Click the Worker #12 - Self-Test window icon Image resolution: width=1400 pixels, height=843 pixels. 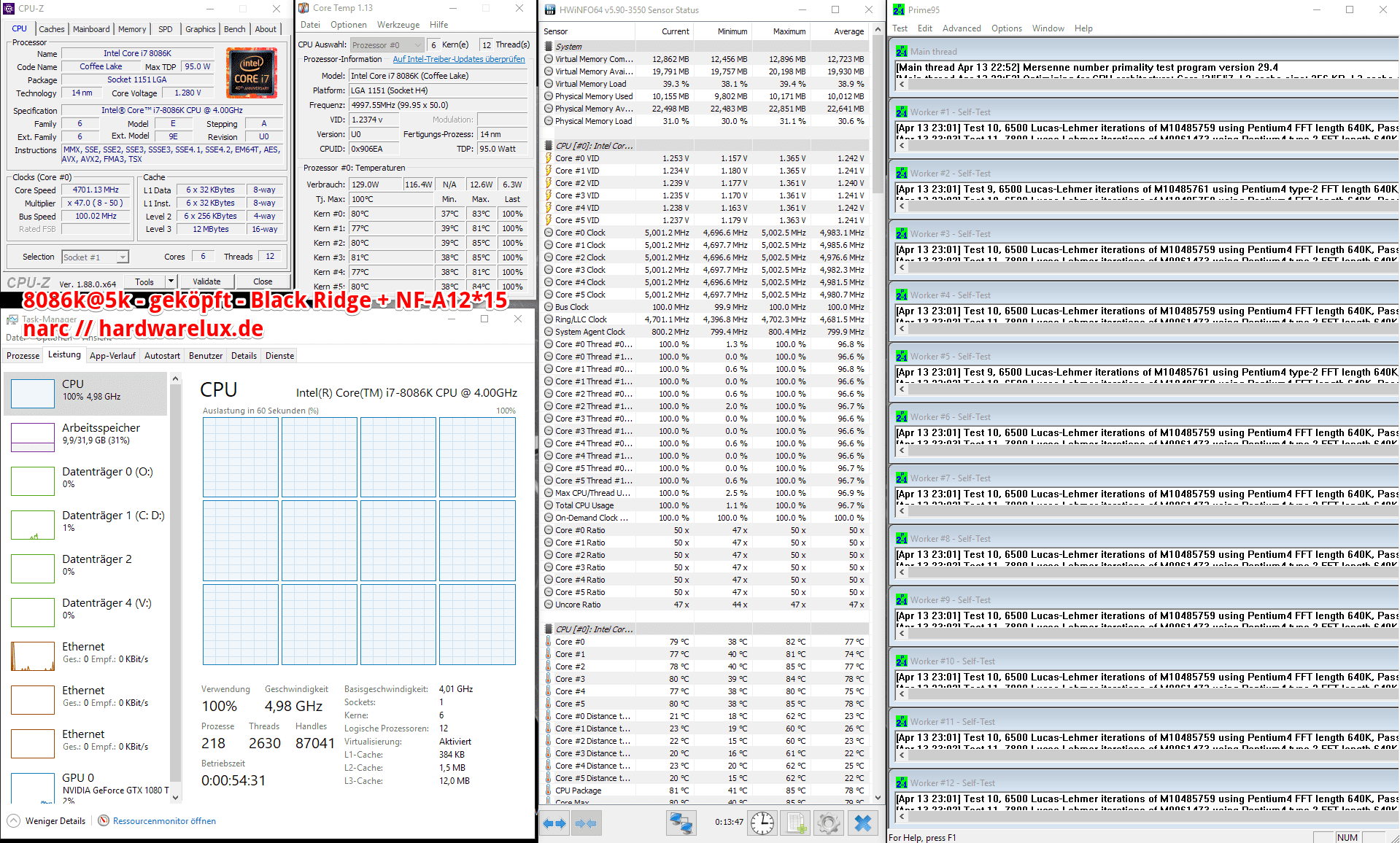902,783
